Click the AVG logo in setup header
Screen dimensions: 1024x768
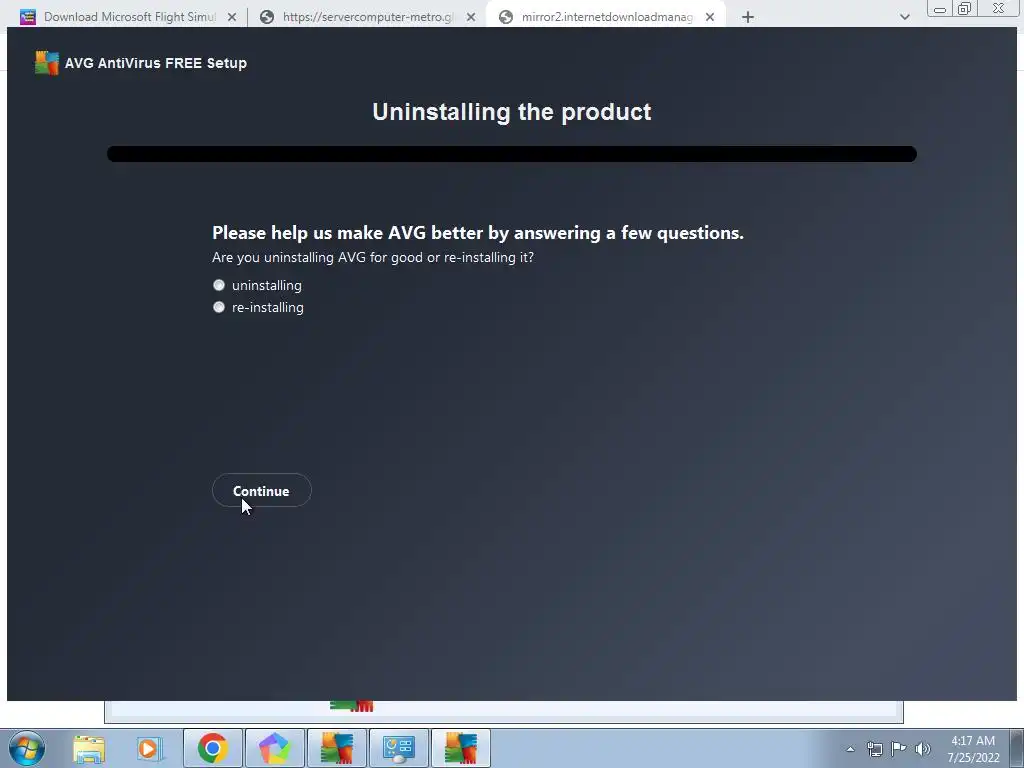[x=47, y=63]
